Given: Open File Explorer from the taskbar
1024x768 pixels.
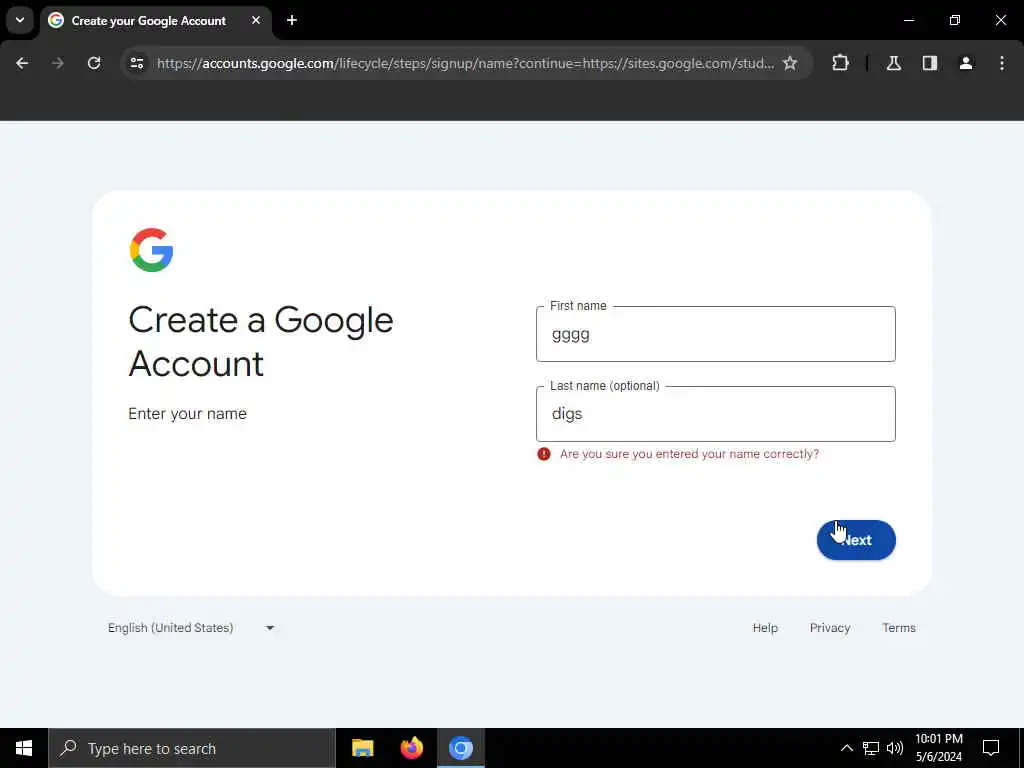Looking at the screenshot, I should pyautogui.click(x=362, y=748).
